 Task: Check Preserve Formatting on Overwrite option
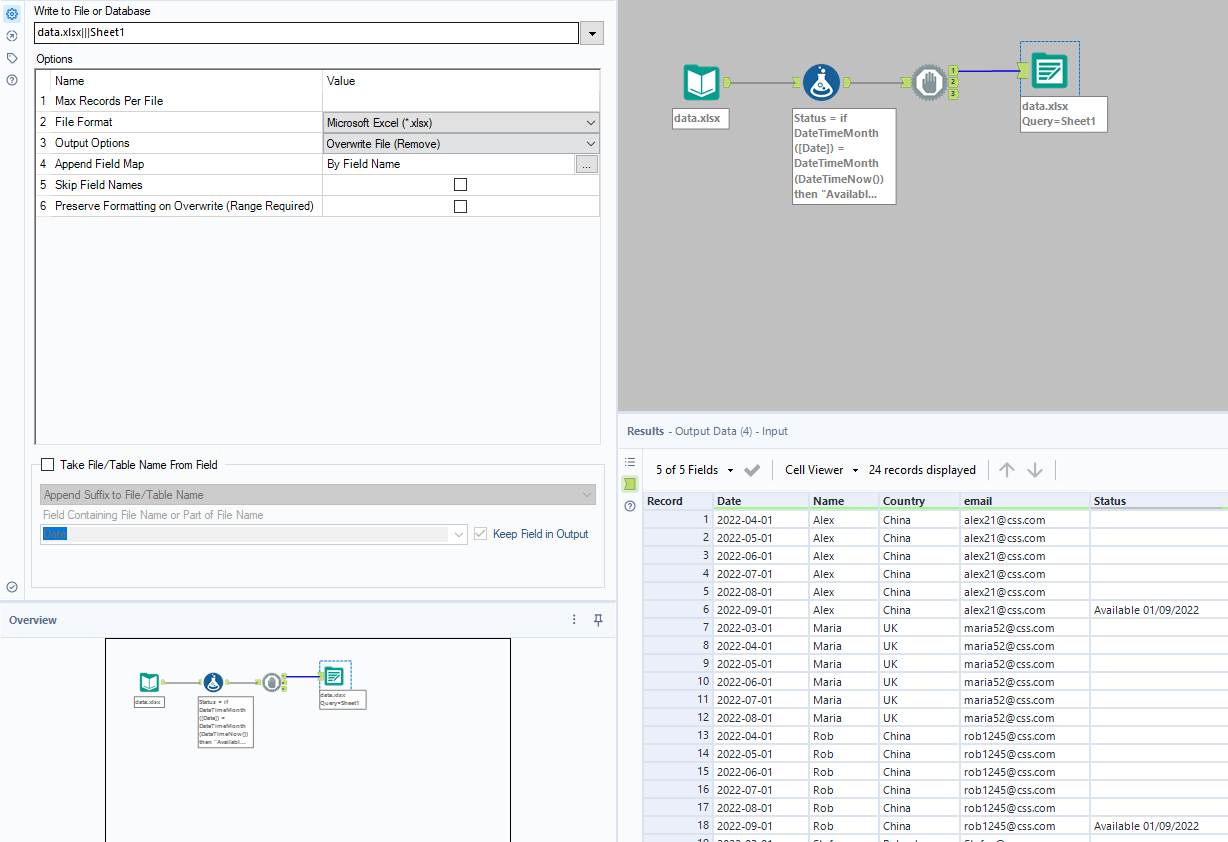tap(460, 206)
